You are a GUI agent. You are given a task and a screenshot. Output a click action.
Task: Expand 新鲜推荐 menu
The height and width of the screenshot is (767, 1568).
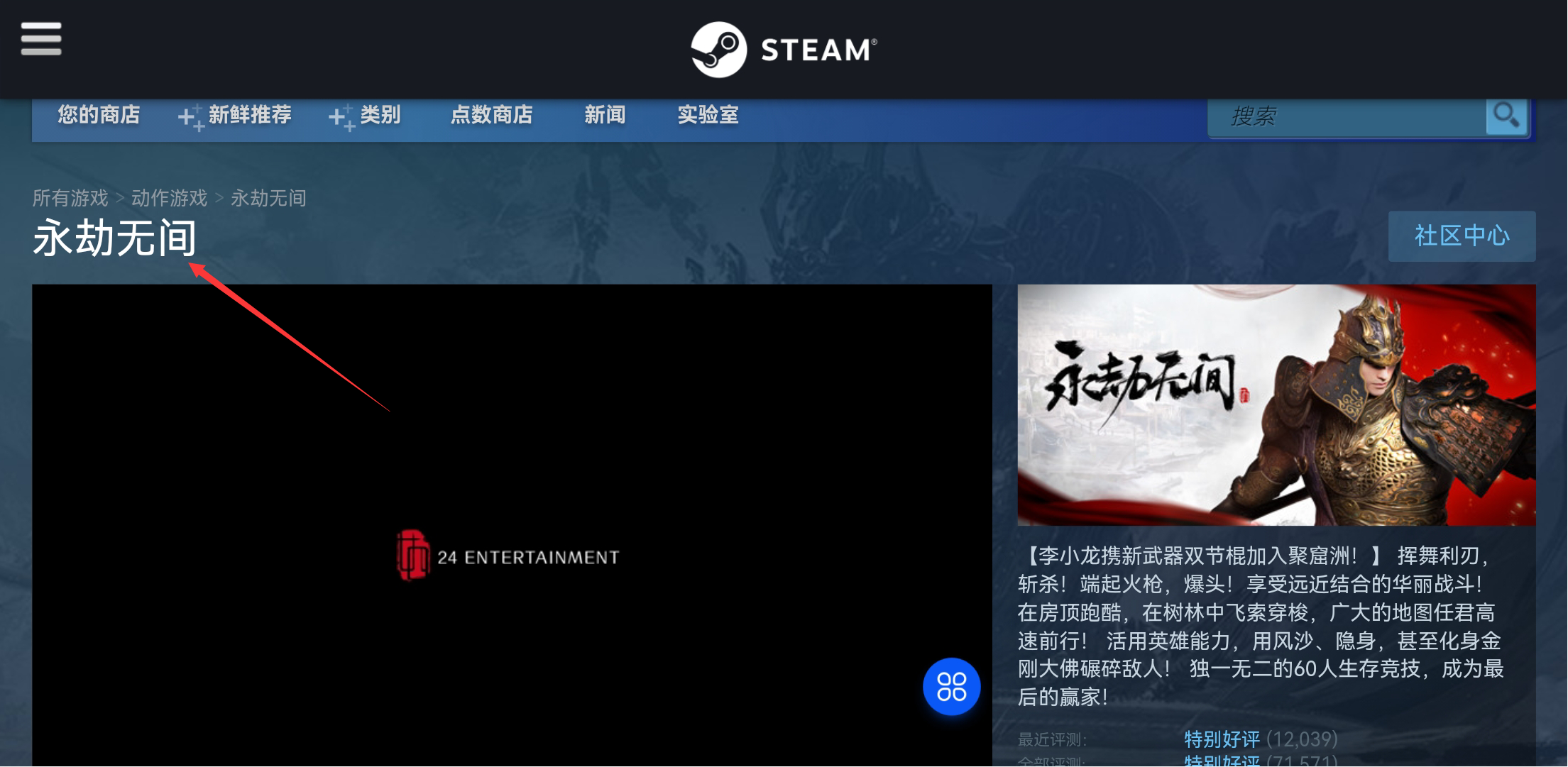click(x=235, y=116)
